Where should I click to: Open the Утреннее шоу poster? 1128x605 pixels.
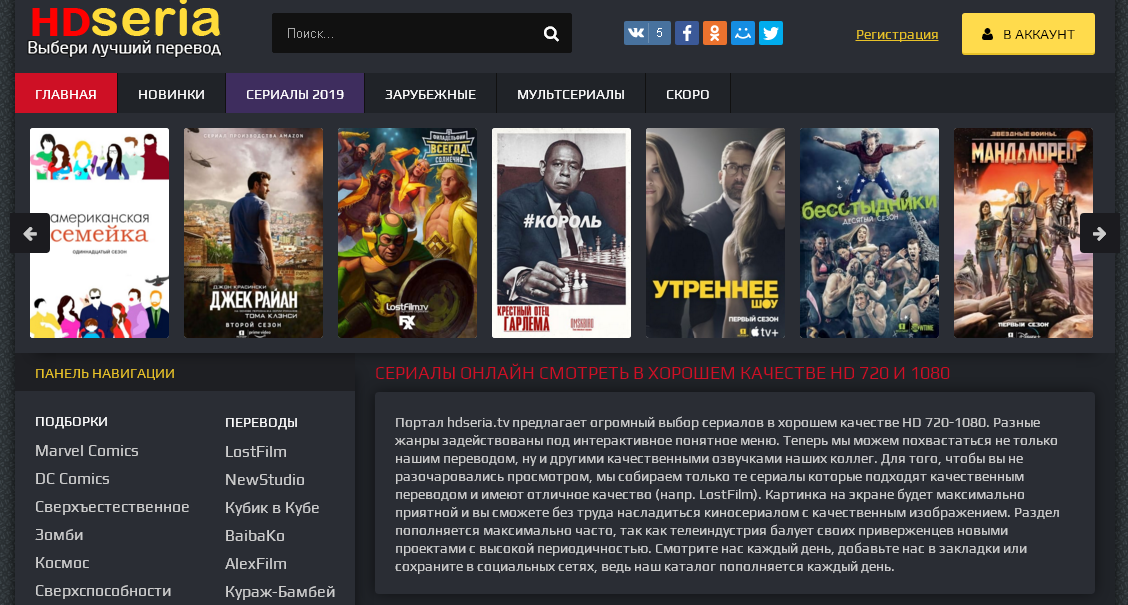tap(715, 233)
